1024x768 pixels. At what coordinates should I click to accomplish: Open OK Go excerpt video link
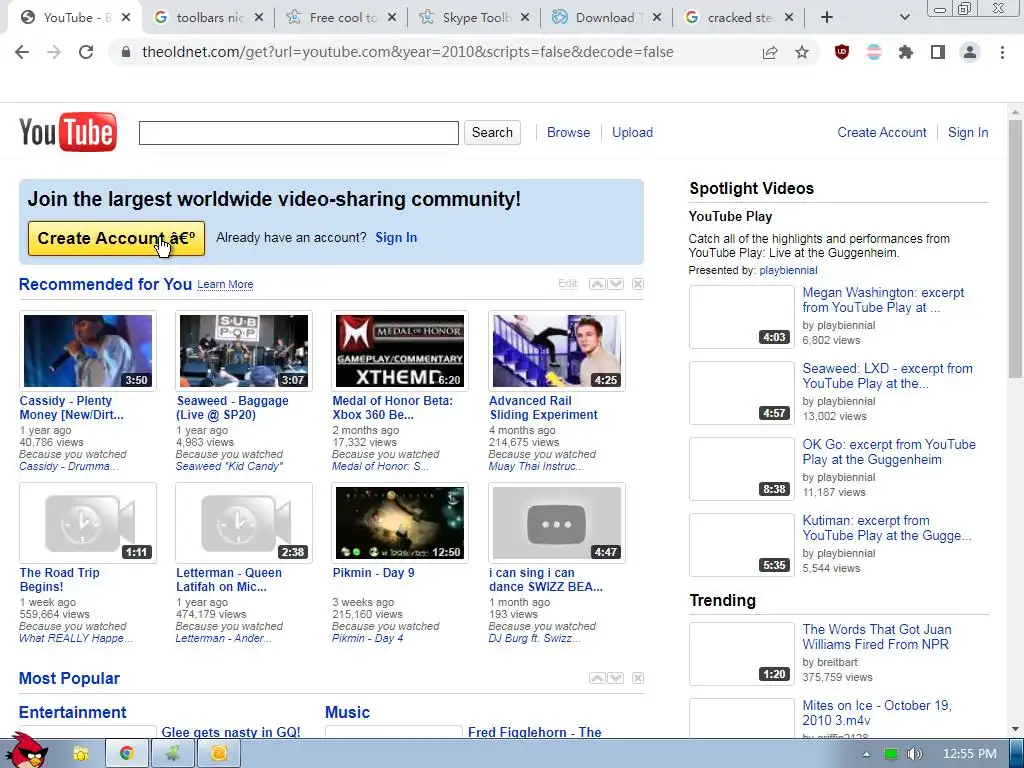[889, 452]
